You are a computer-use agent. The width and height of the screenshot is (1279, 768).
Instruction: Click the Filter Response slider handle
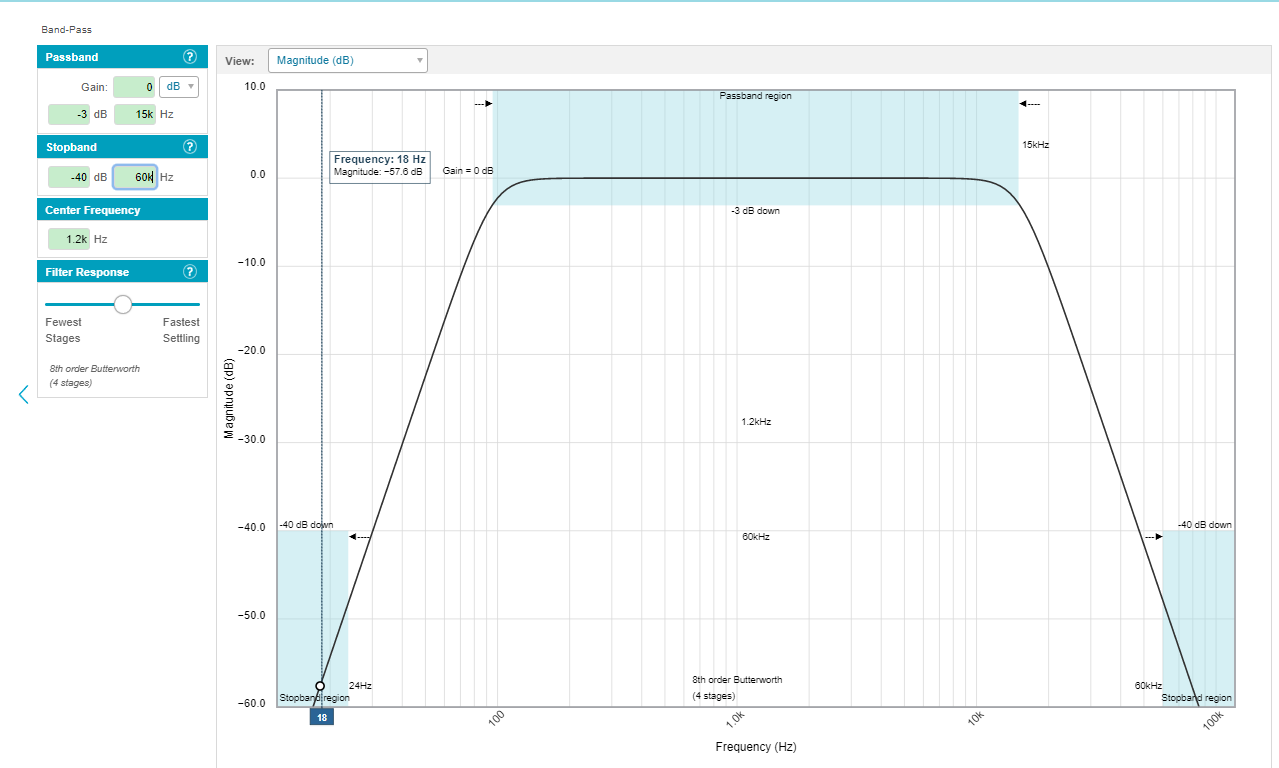click(x=123, y=304)
